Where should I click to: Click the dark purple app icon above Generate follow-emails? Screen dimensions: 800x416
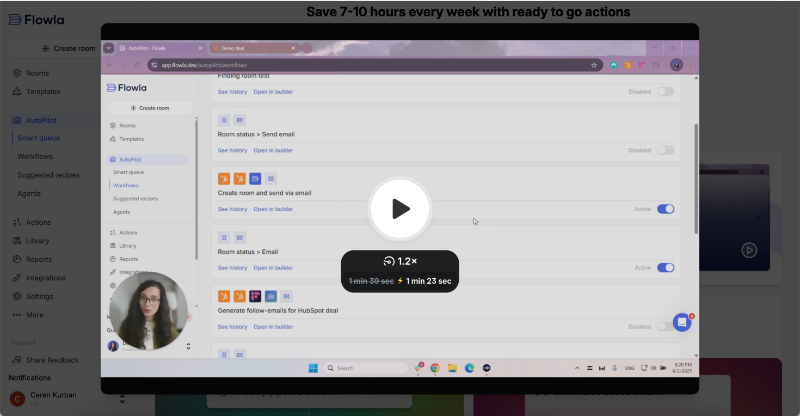pyautogui.click(x=255, y=296)
